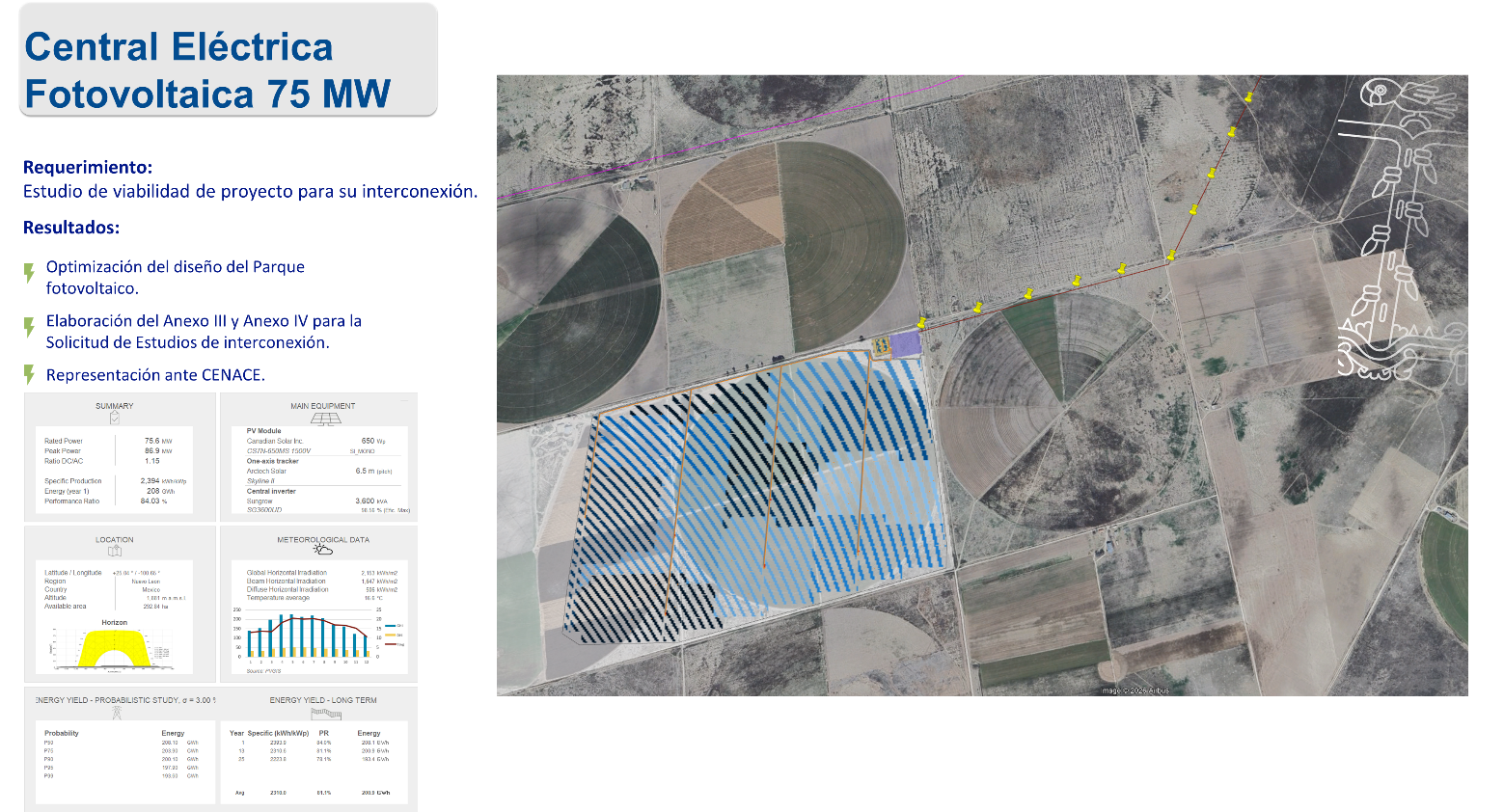Select the slide title 'Central Eléctrica Fotovoltaica 75 MW'

(x=207, y=70)
